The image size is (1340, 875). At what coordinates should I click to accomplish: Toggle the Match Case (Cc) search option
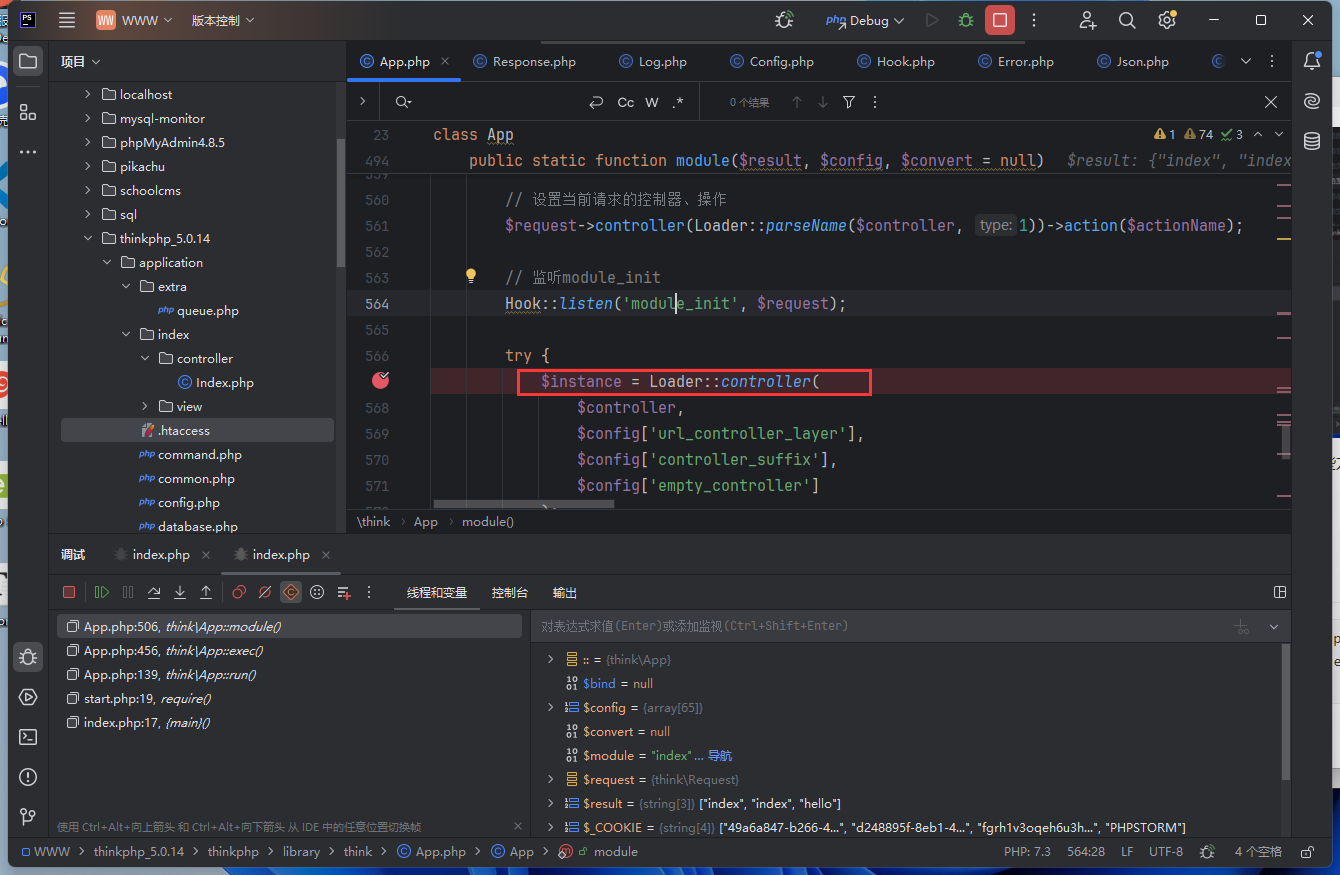coord(626,102)
